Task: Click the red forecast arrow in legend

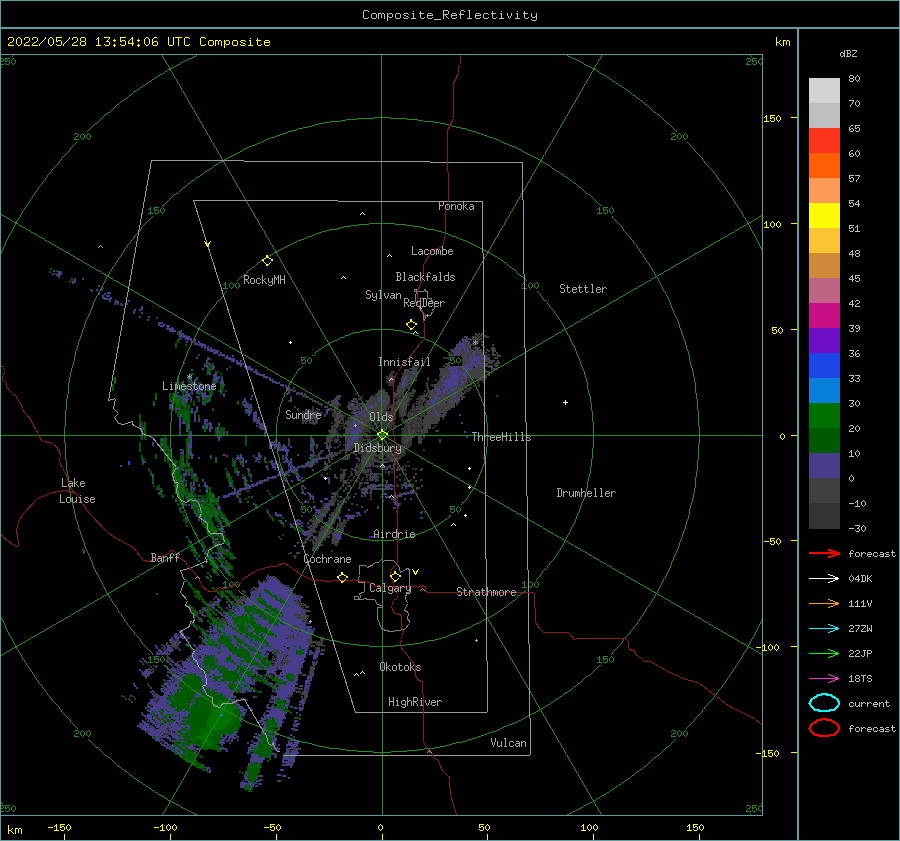Action: coord(824,553)
